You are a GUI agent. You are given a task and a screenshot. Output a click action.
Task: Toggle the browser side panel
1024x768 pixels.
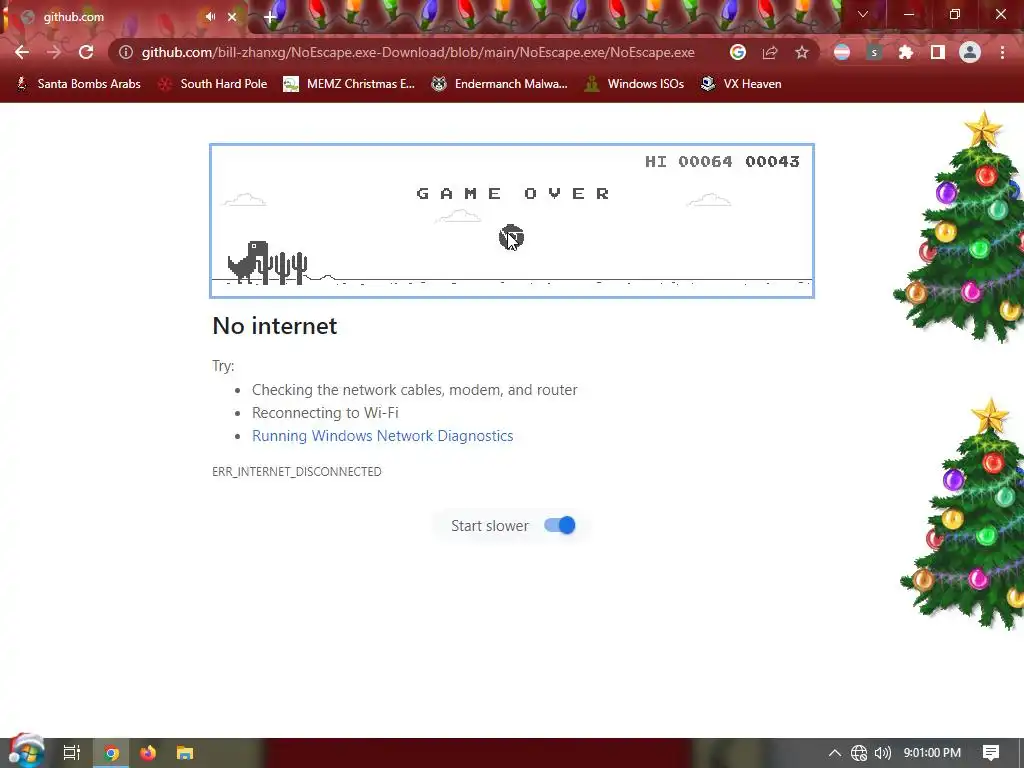click(937, 52)
